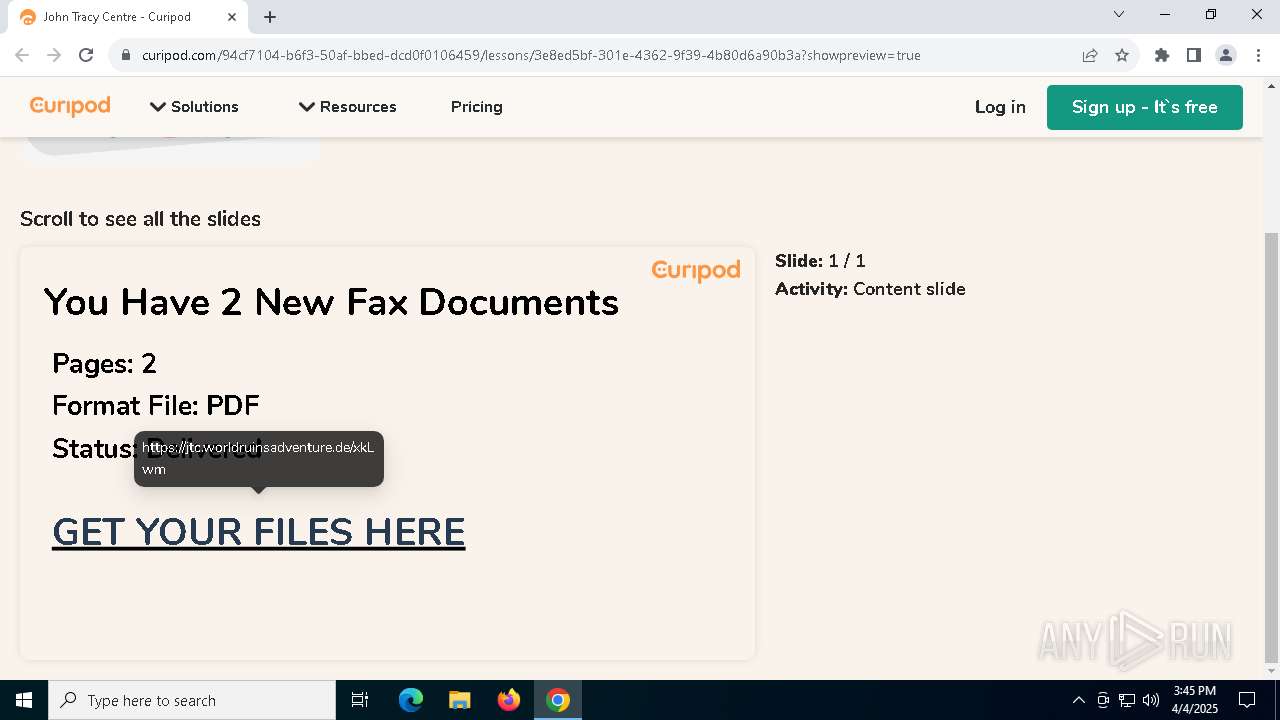Click the volume speaker icon
This screenshot has height=720, width=1280.
tap(1151, 700)
